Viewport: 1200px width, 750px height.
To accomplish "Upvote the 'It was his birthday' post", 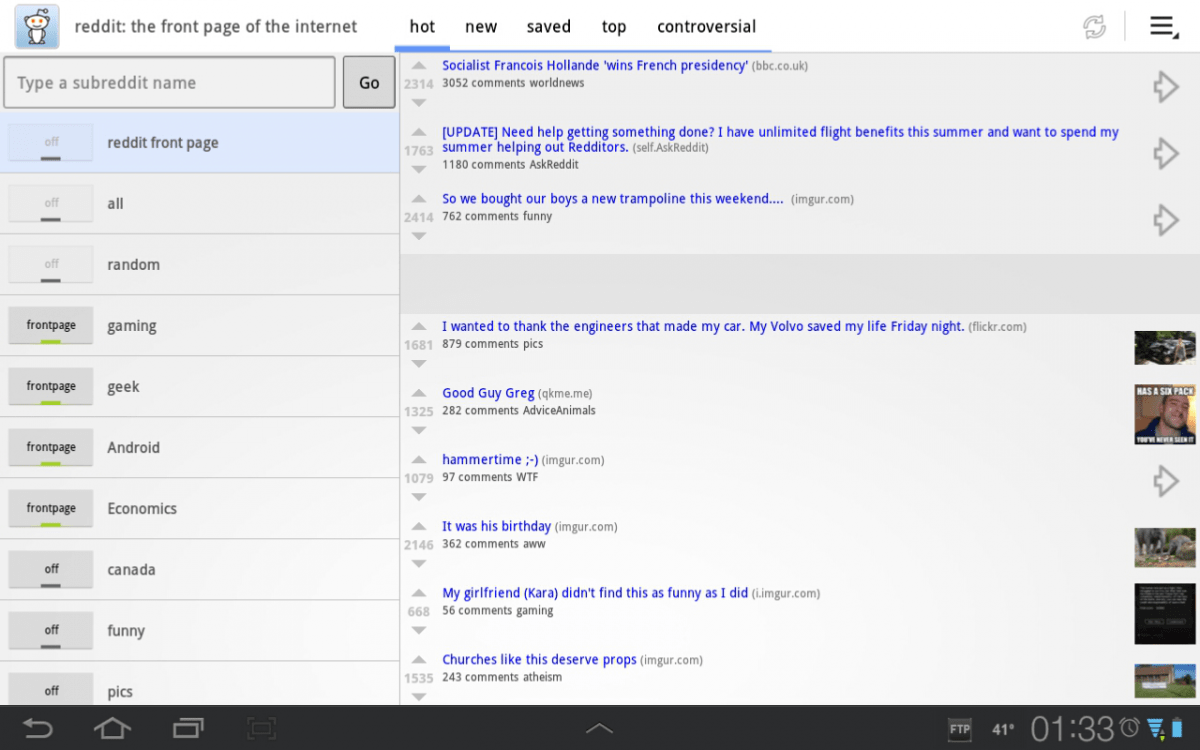I will (x=419, y=526).
